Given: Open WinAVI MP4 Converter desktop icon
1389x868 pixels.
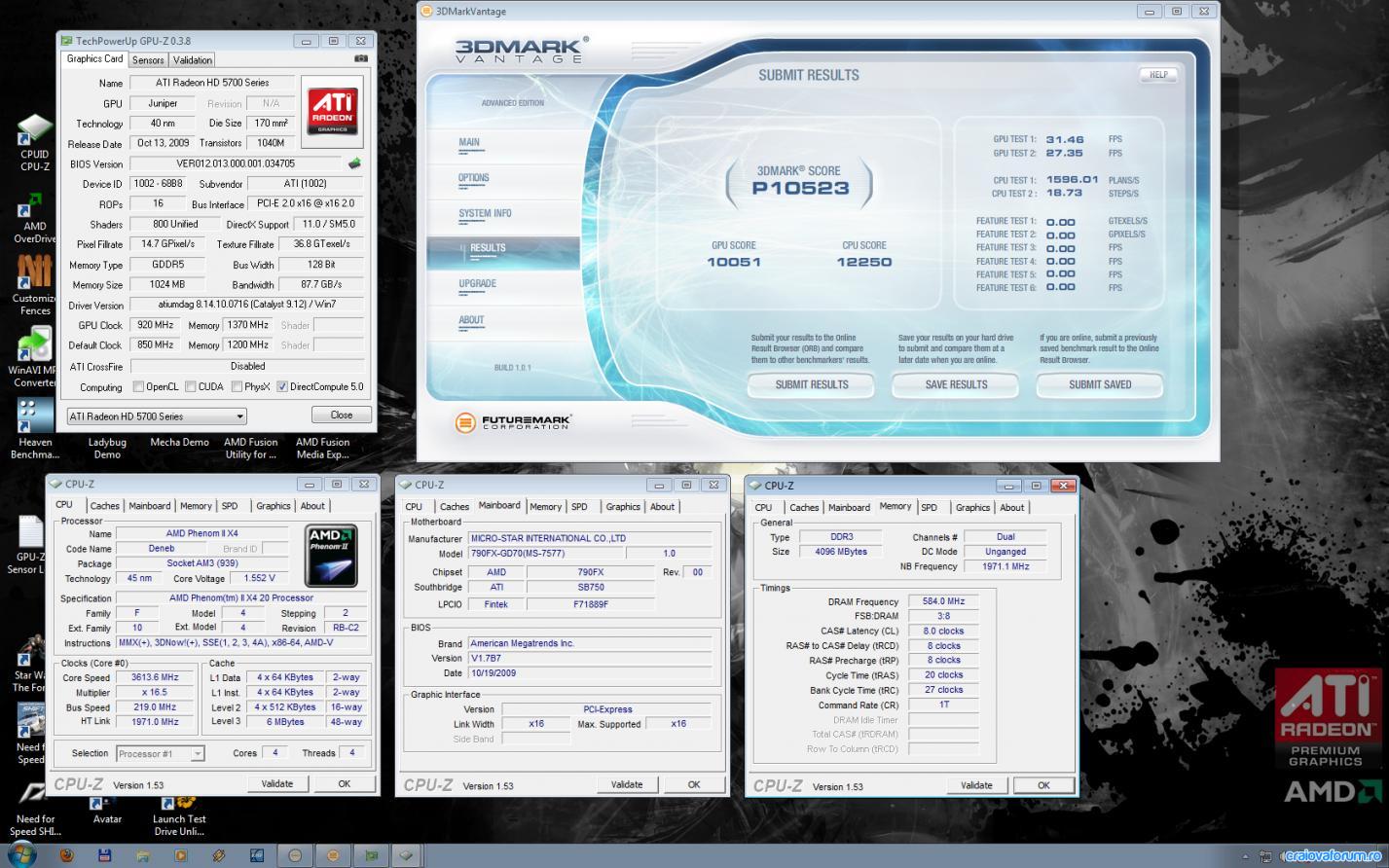Looking at the screenshot, I should 34,357.
